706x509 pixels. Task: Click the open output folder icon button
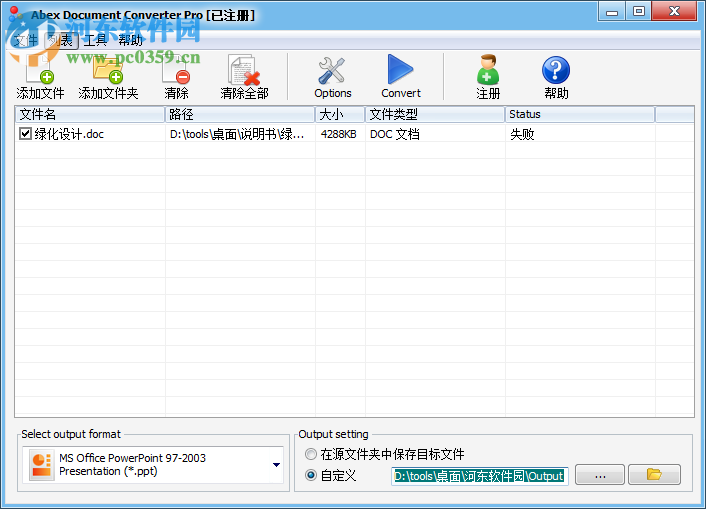(654, 474)
